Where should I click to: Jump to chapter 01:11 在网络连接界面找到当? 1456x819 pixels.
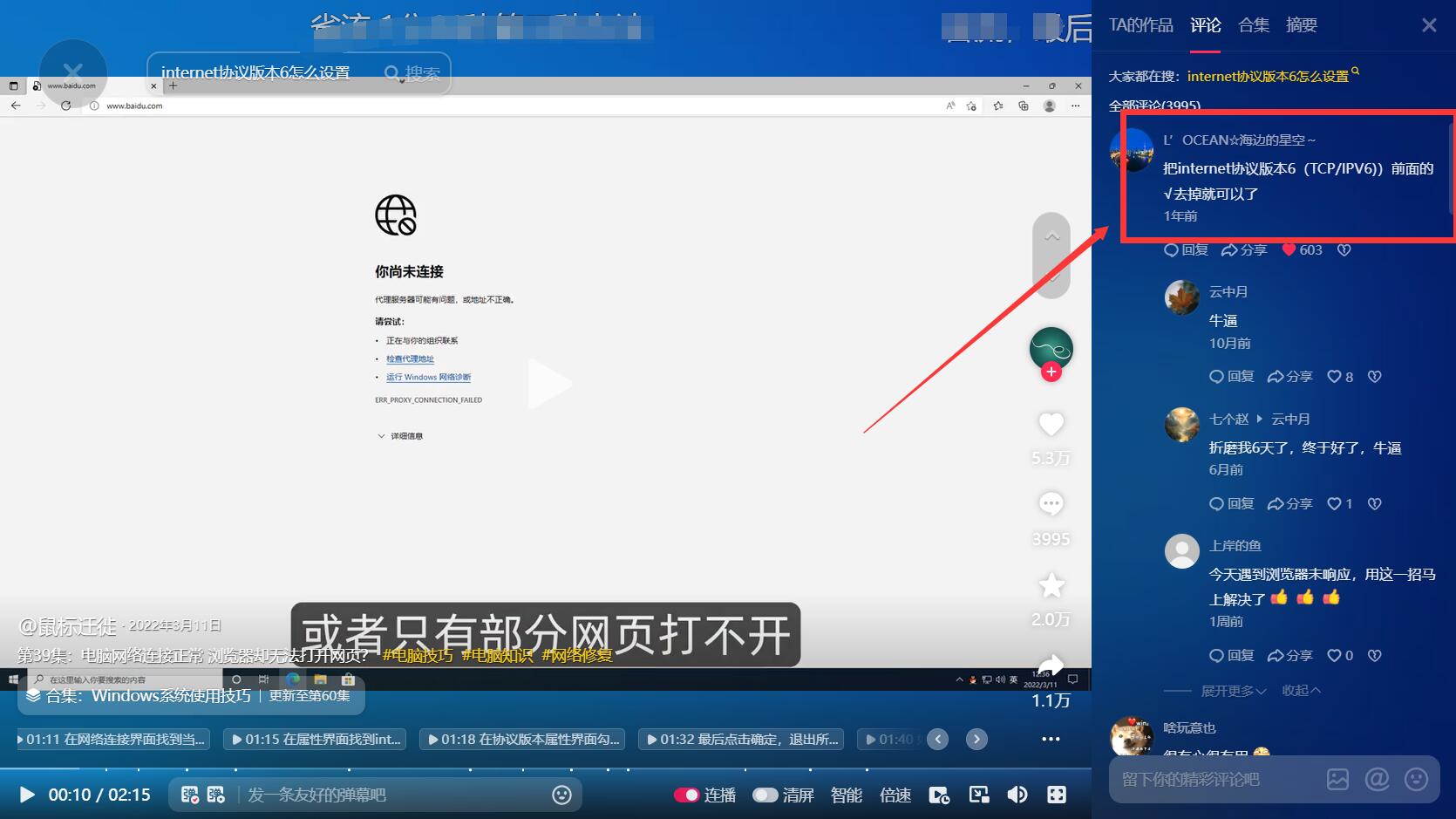click(x=113, y=739)
